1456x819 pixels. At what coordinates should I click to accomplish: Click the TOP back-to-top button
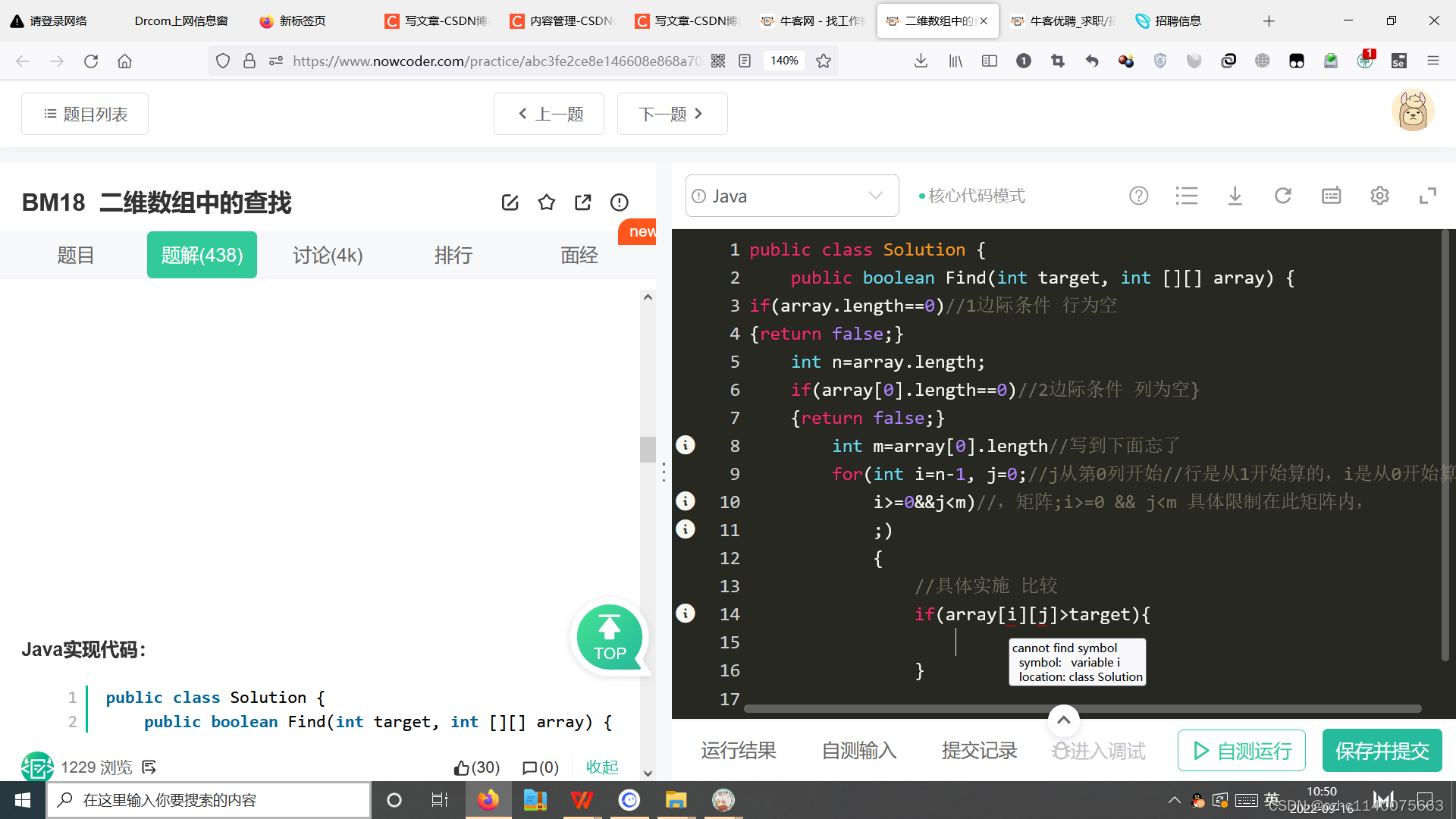coord(609,637)
